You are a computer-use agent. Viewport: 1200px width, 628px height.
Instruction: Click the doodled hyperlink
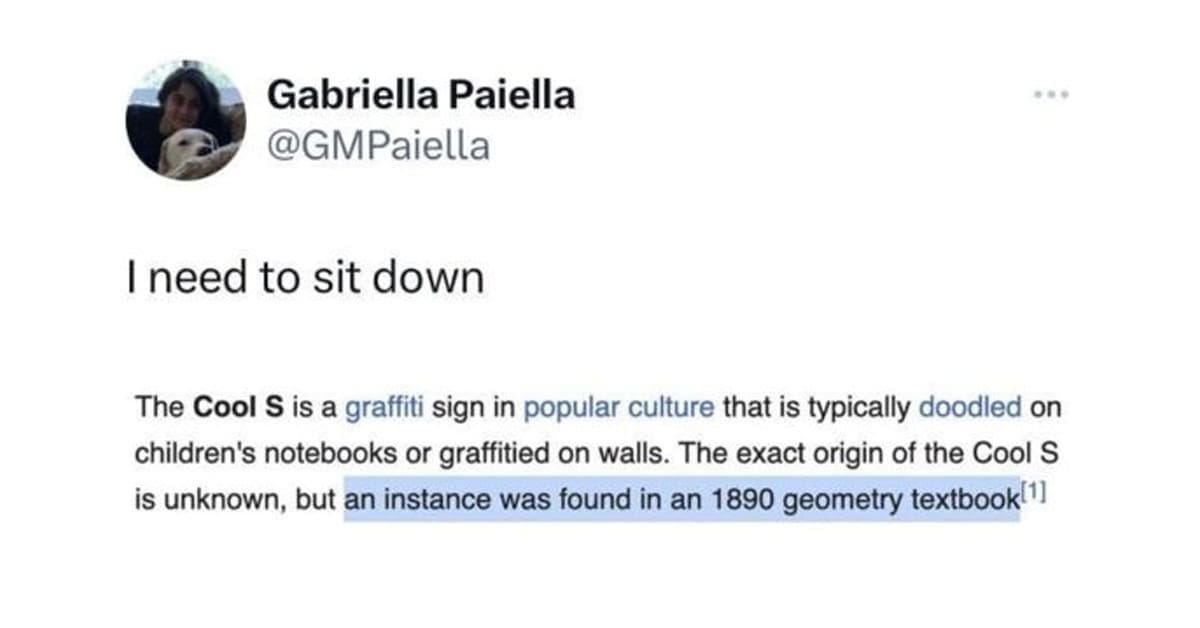[970, 408]
